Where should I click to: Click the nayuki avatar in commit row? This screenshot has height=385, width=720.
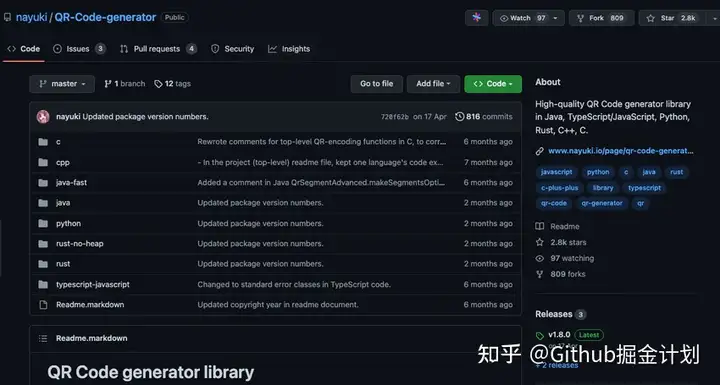point(43,117)
